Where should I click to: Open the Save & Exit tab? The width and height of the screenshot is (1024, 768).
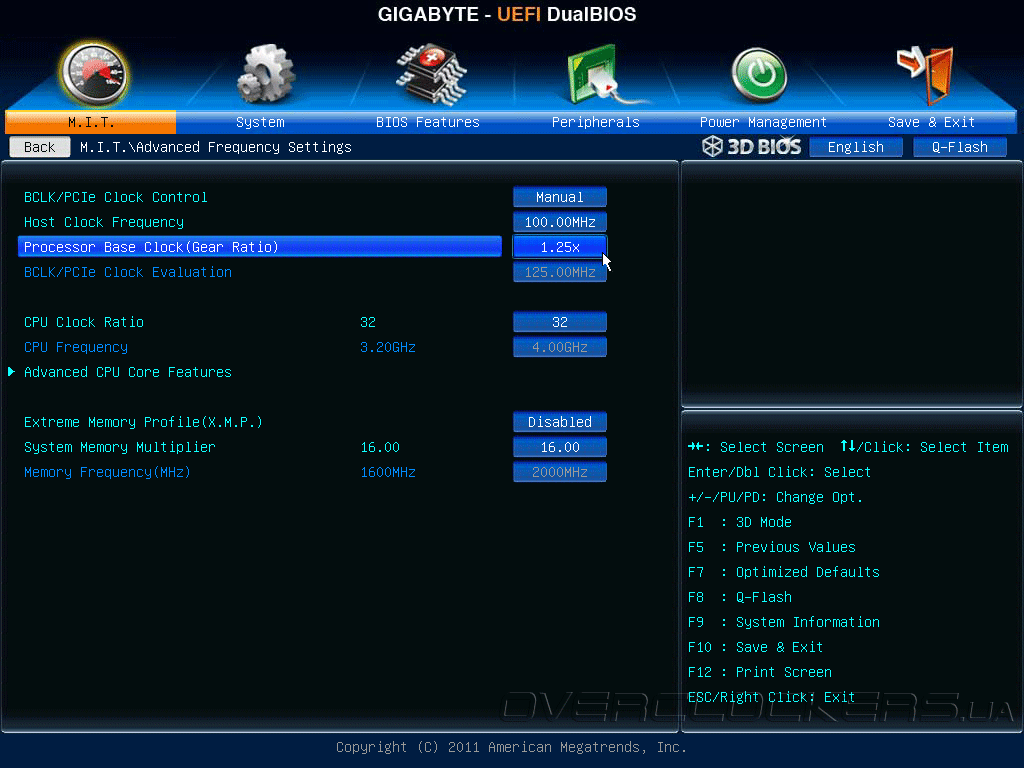point(931,122)
